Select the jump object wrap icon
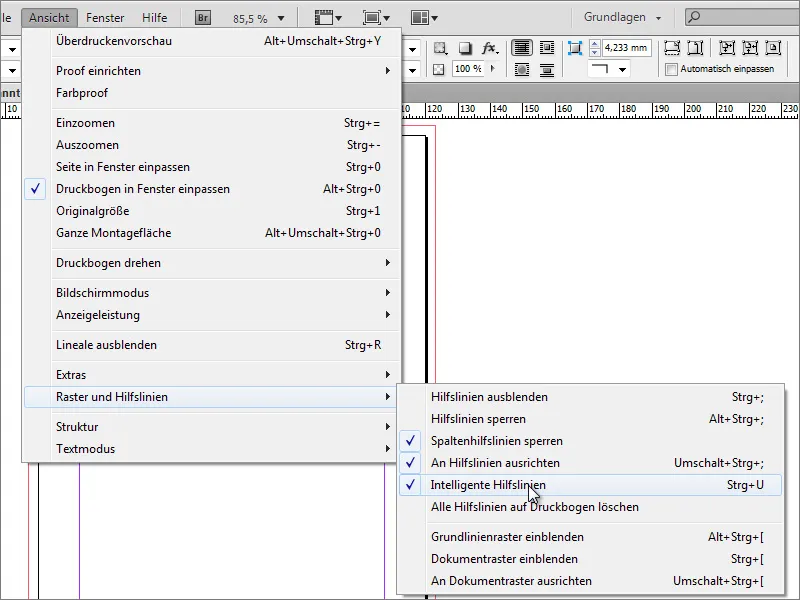Viewport: 800px width, 600px height. 547,69
